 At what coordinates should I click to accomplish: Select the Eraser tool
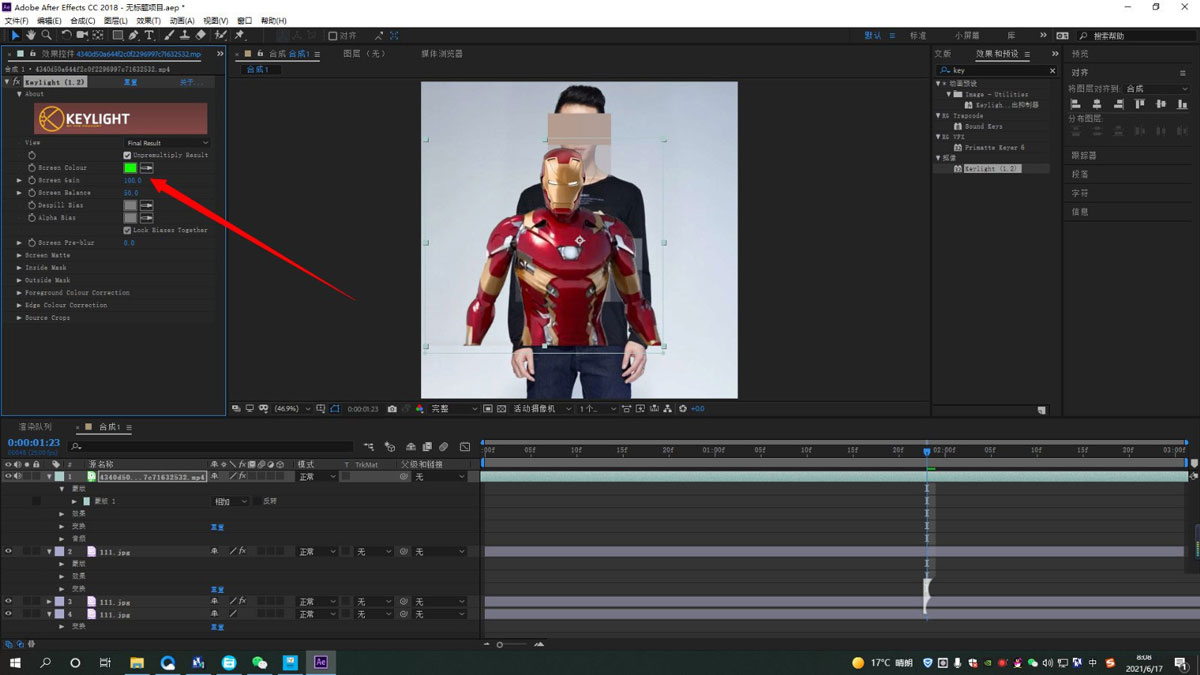(x=201, y=36)
